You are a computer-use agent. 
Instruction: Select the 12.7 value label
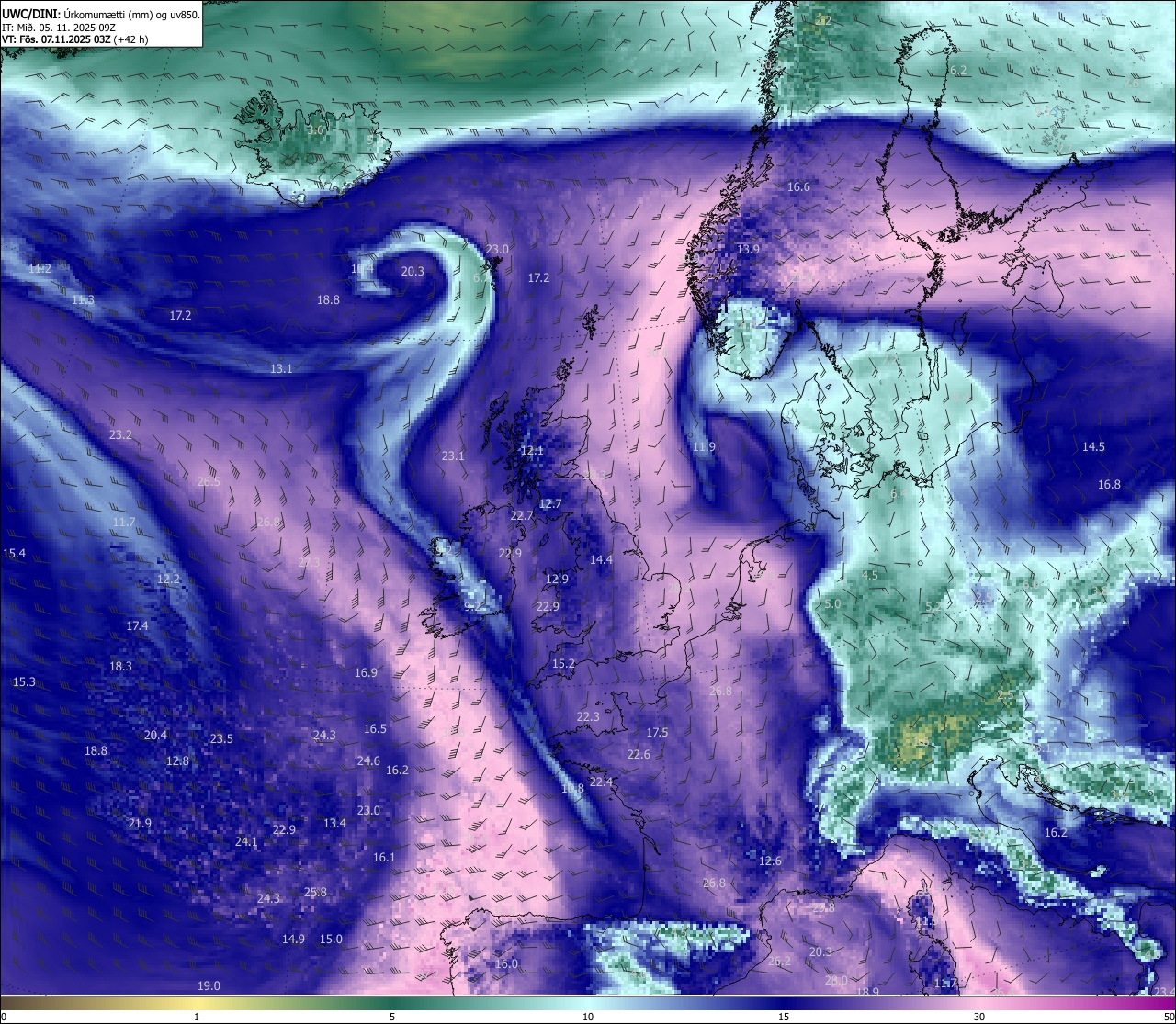click(549, 504)
